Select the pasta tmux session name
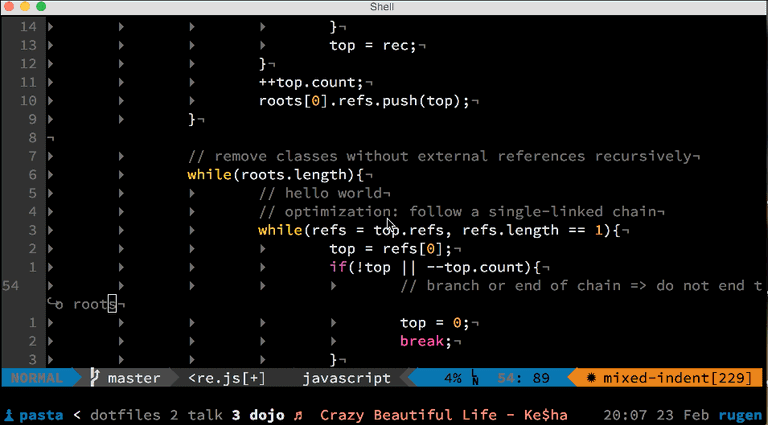The width and height of the screenshot is (768, 425). point(42,416)
